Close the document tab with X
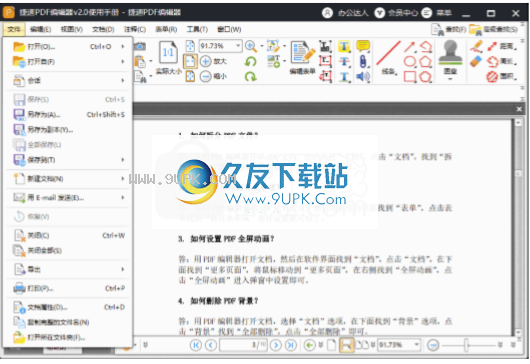The height and width of the screenshot is (364, 530). pyautogui.click(x=519, y=109)
